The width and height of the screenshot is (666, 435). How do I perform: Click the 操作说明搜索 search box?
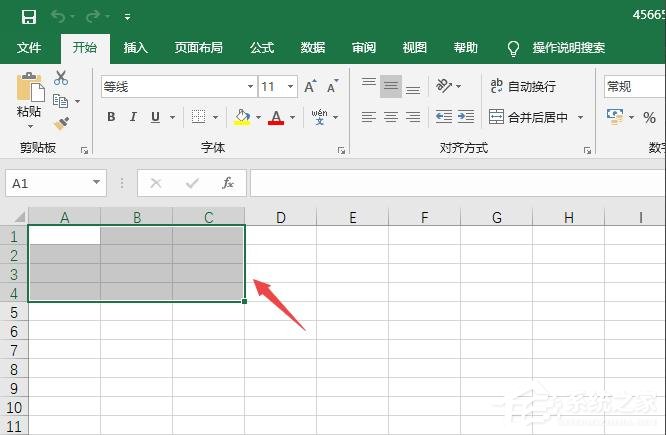click(569, 48)
